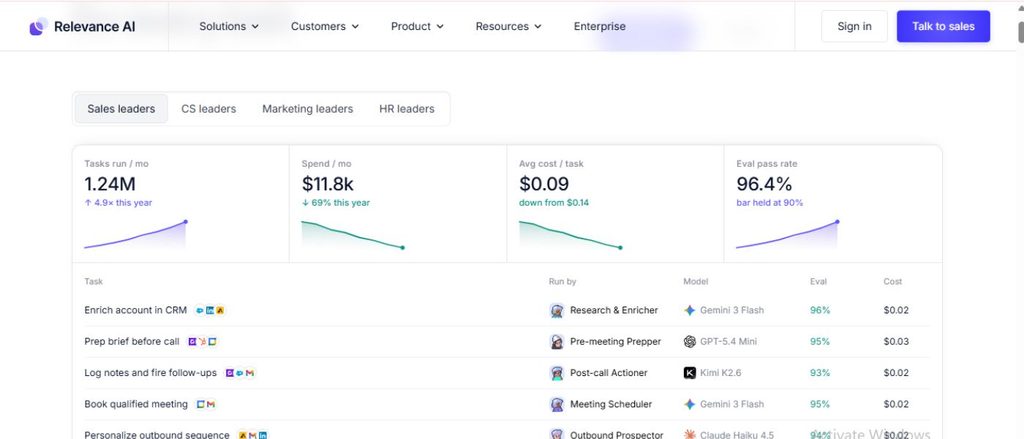
Task: Select the Sales leaders tab
Action: pos(121,108)
